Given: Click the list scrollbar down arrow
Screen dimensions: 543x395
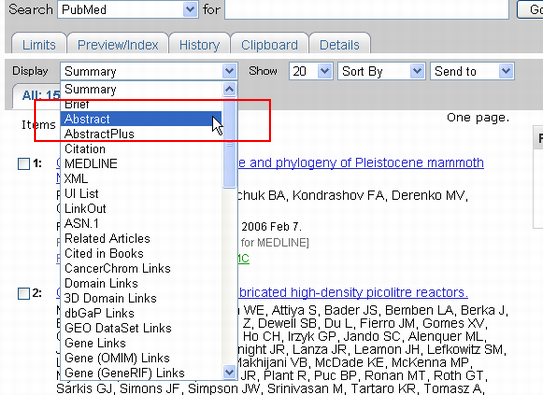Looking at the screenshot, I should click(x=229, y=372).
